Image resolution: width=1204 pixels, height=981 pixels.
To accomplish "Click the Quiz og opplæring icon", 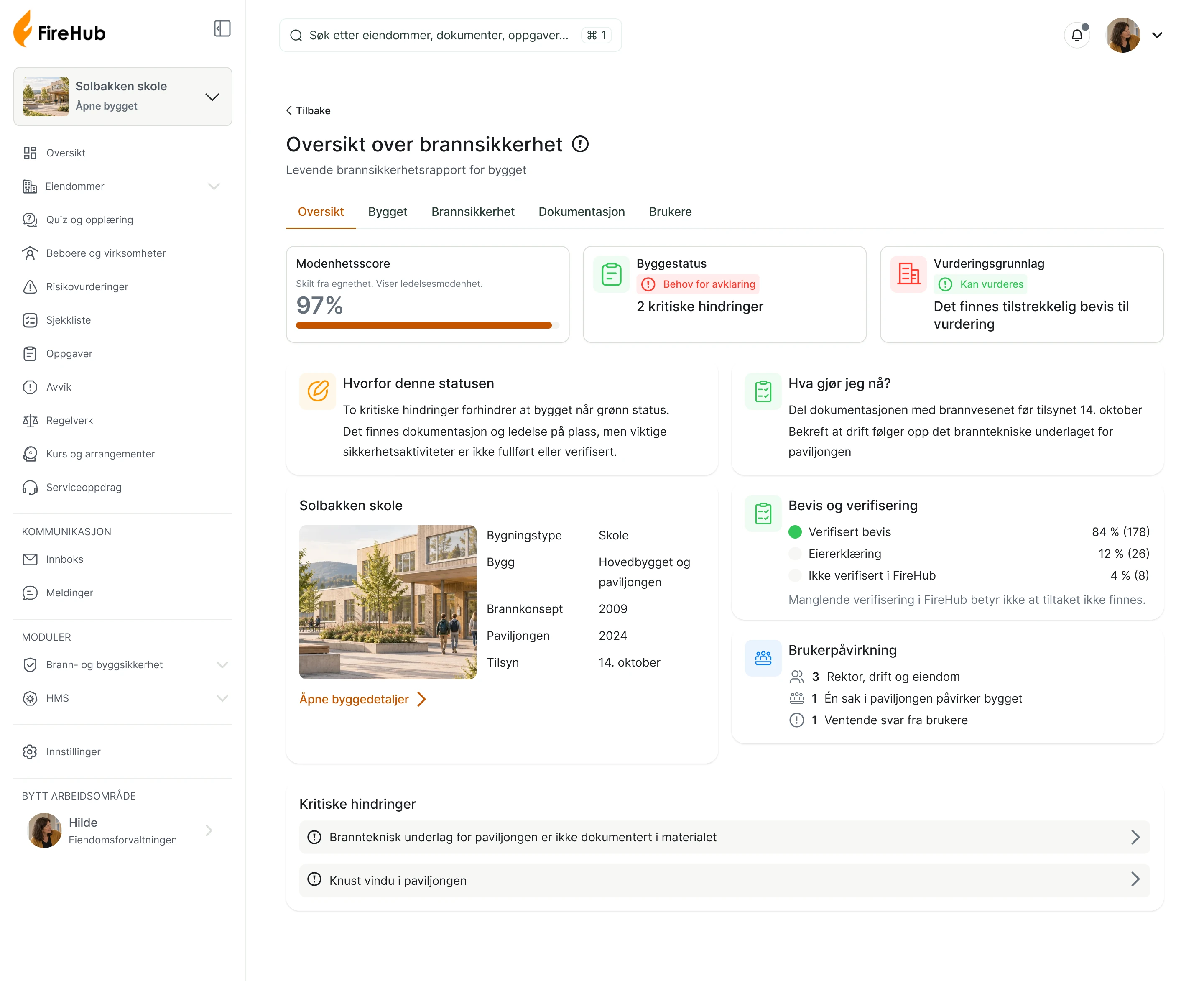I will coord(29,219).
